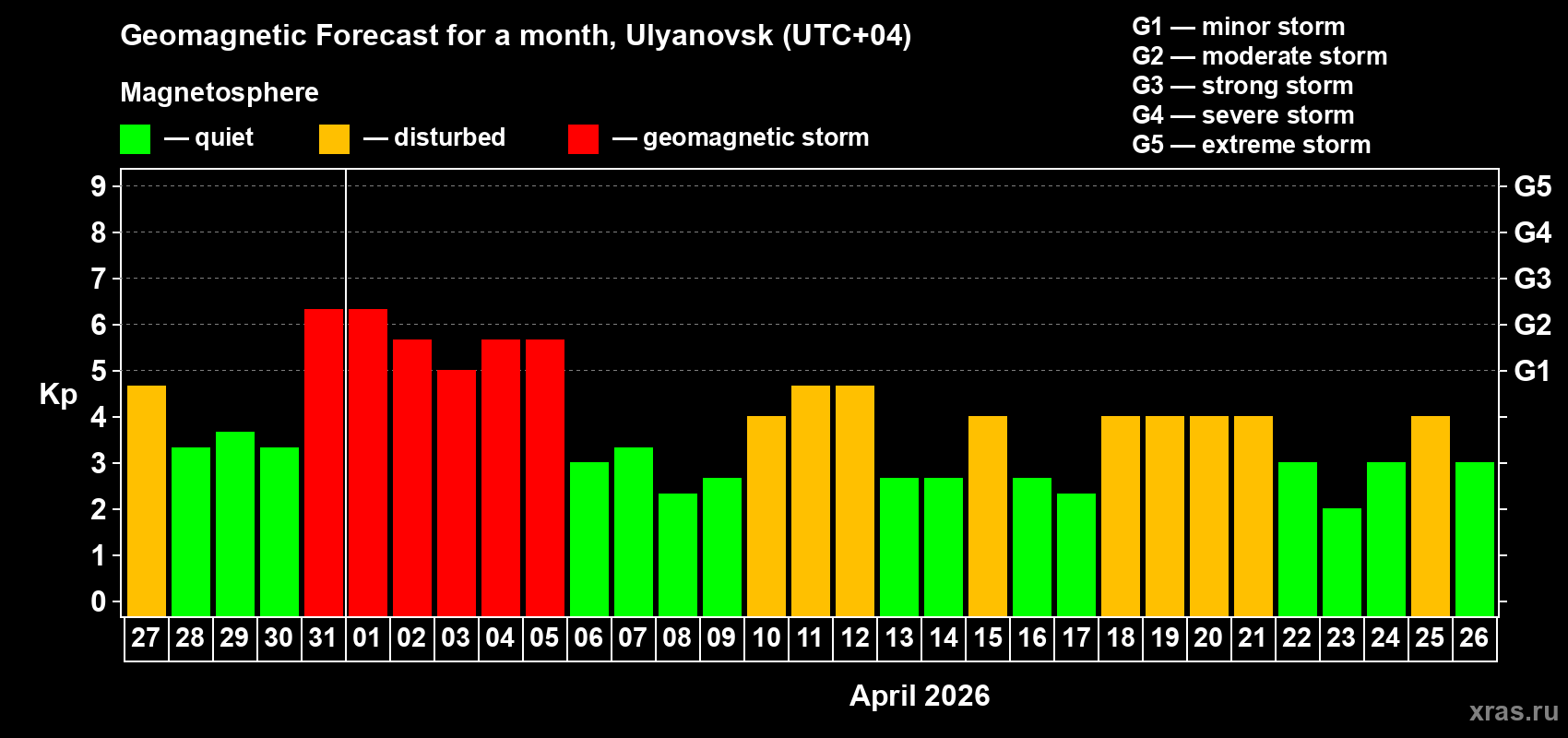Viewport: 1568px width, 738px height.
Task: Select the date cell 30
Action: 279,638
